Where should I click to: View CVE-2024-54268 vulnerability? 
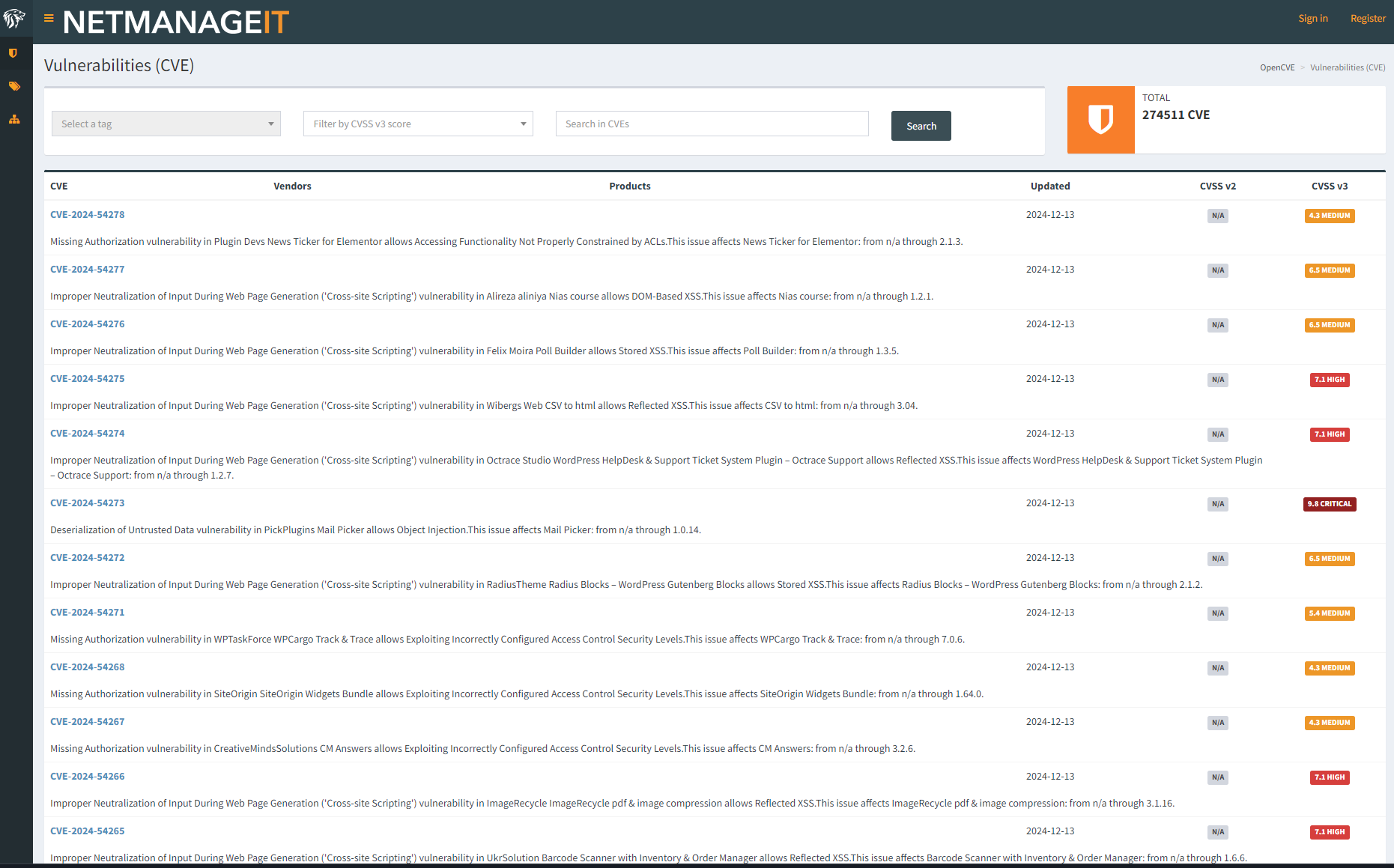coord(88,667)
